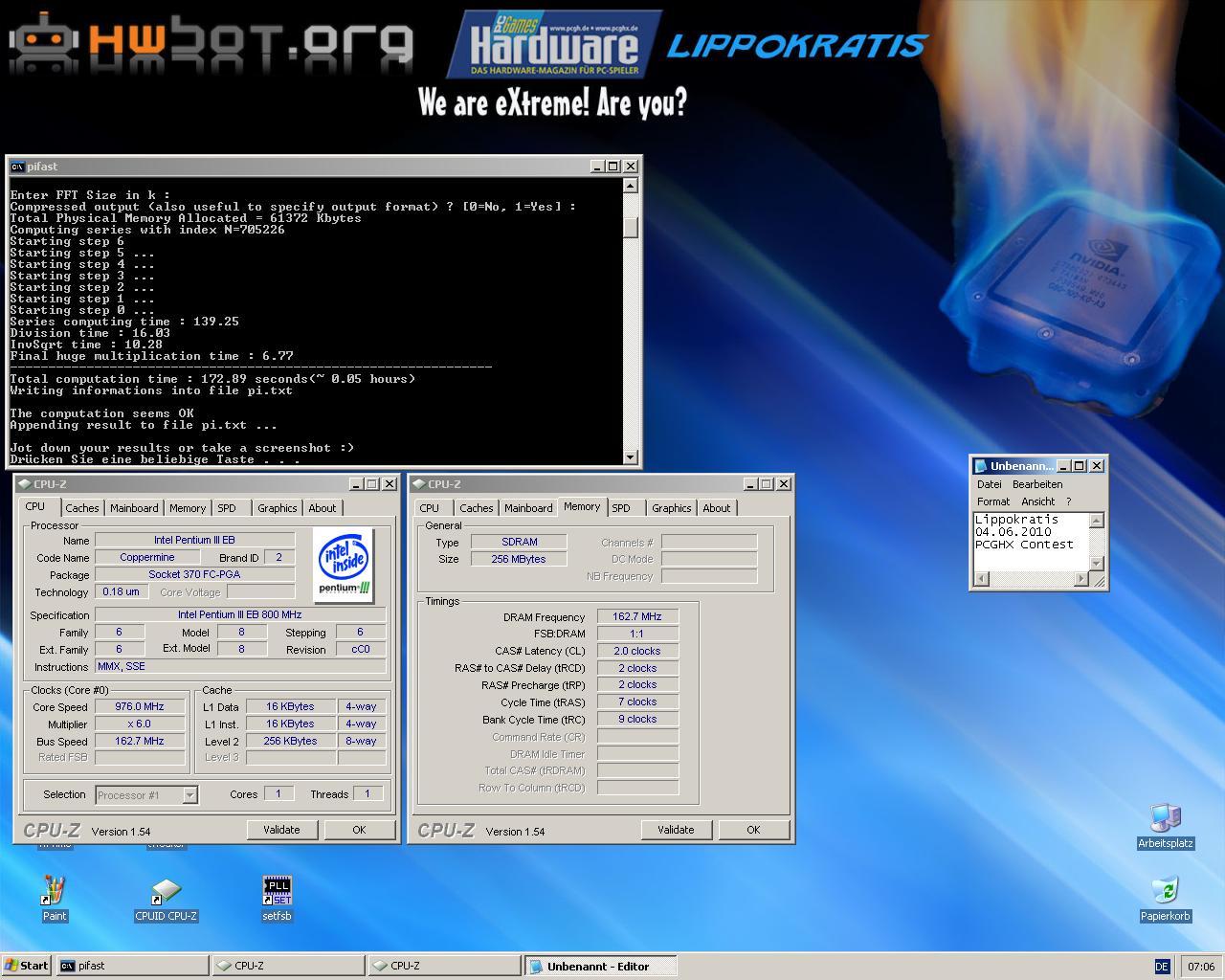The image size is (1225, 980).
Task: Expand the Processor #1 selection dropdown
Action: coord(189,795)
